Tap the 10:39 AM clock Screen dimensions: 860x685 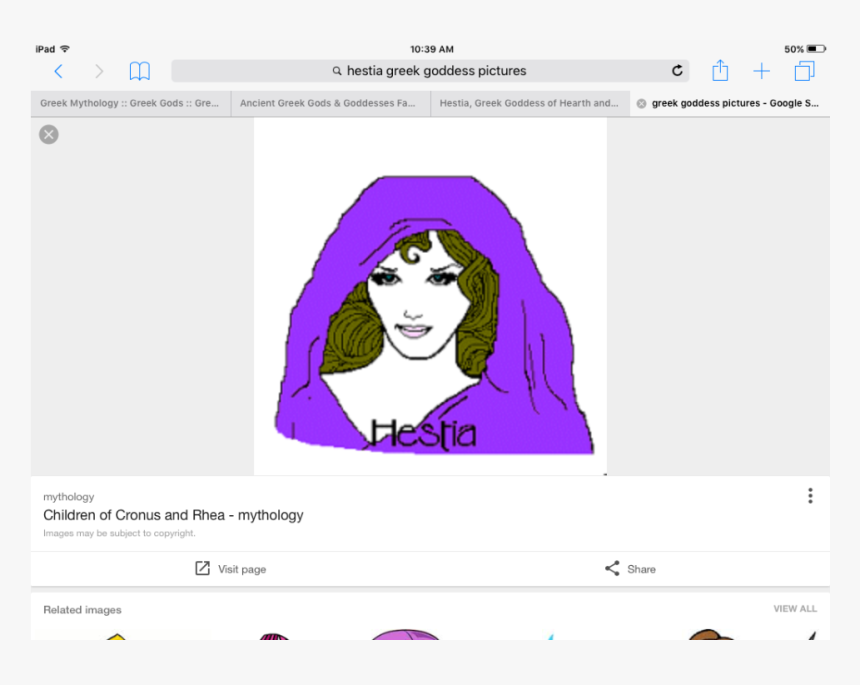432,49
